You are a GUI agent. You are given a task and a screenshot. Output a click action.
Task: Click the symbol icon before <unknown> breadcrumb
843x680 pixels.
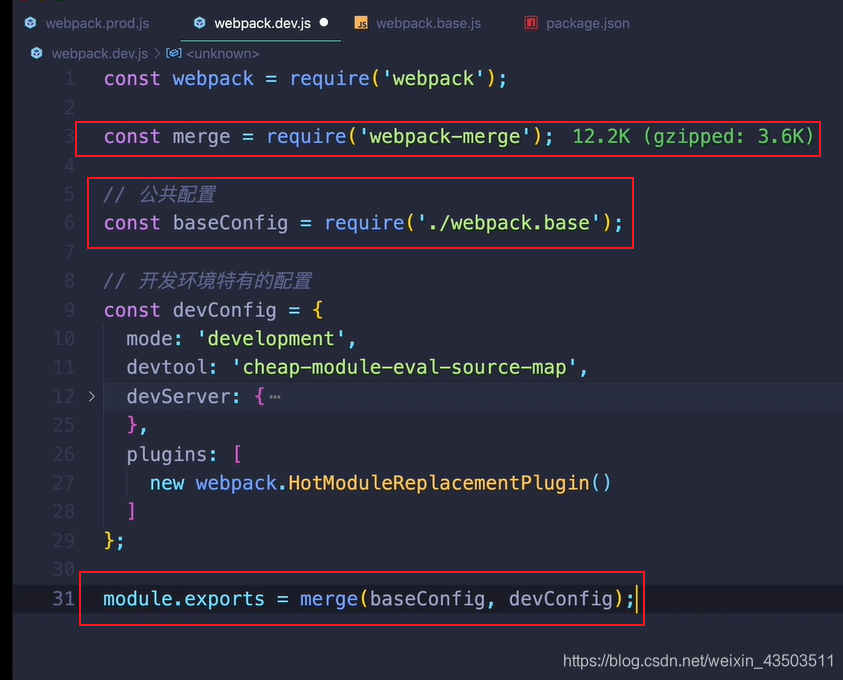coord(174,53)
